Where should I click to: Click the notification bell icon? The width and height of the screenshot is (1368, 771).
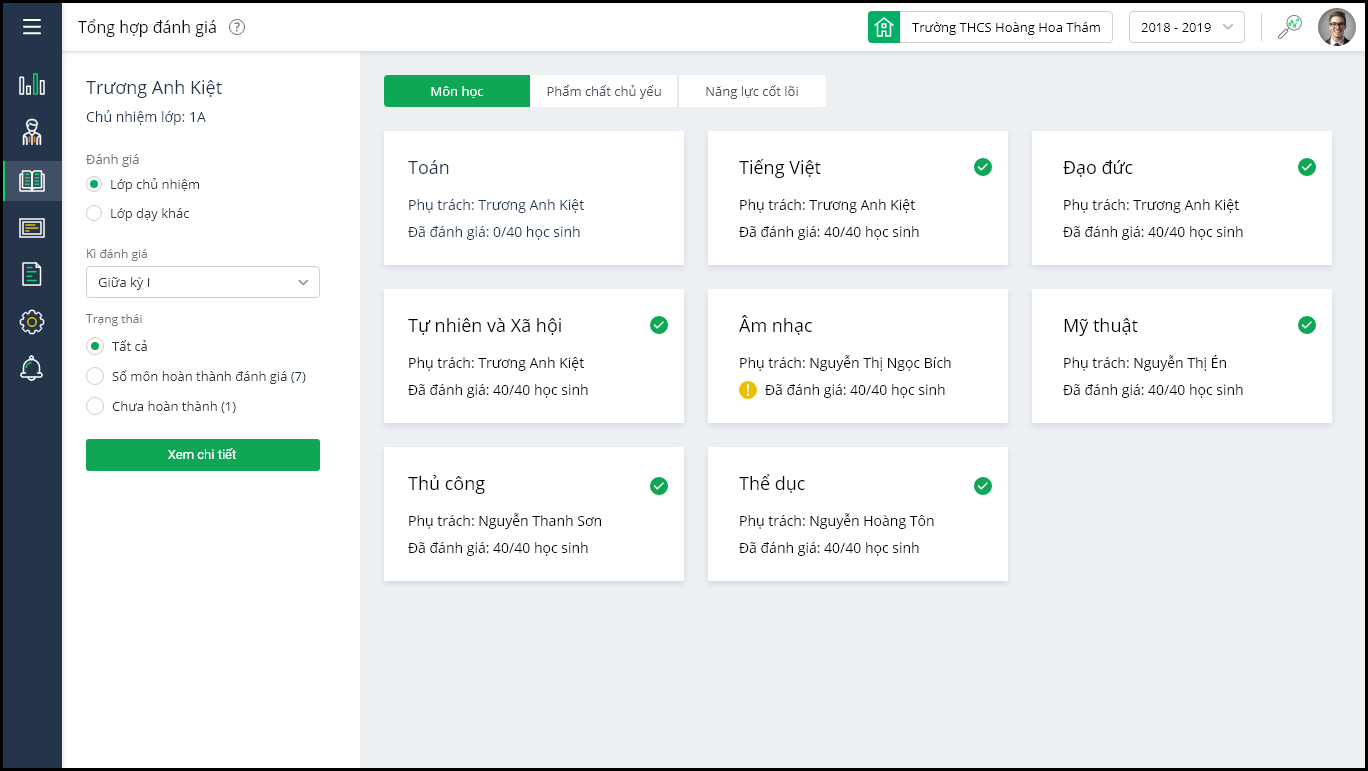(x=32, y=368)
